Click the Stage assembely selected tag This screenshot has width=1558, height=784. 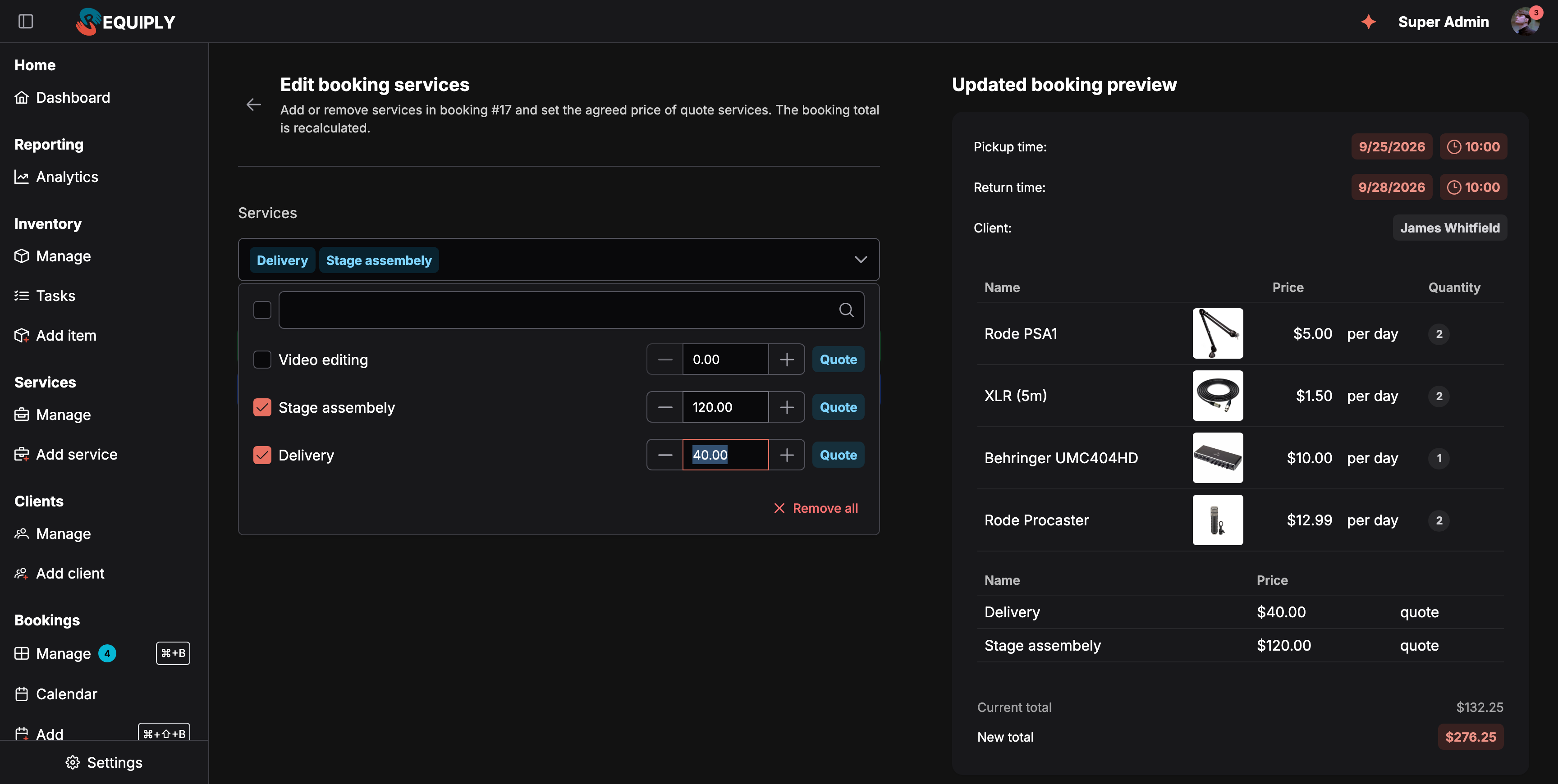379,260
